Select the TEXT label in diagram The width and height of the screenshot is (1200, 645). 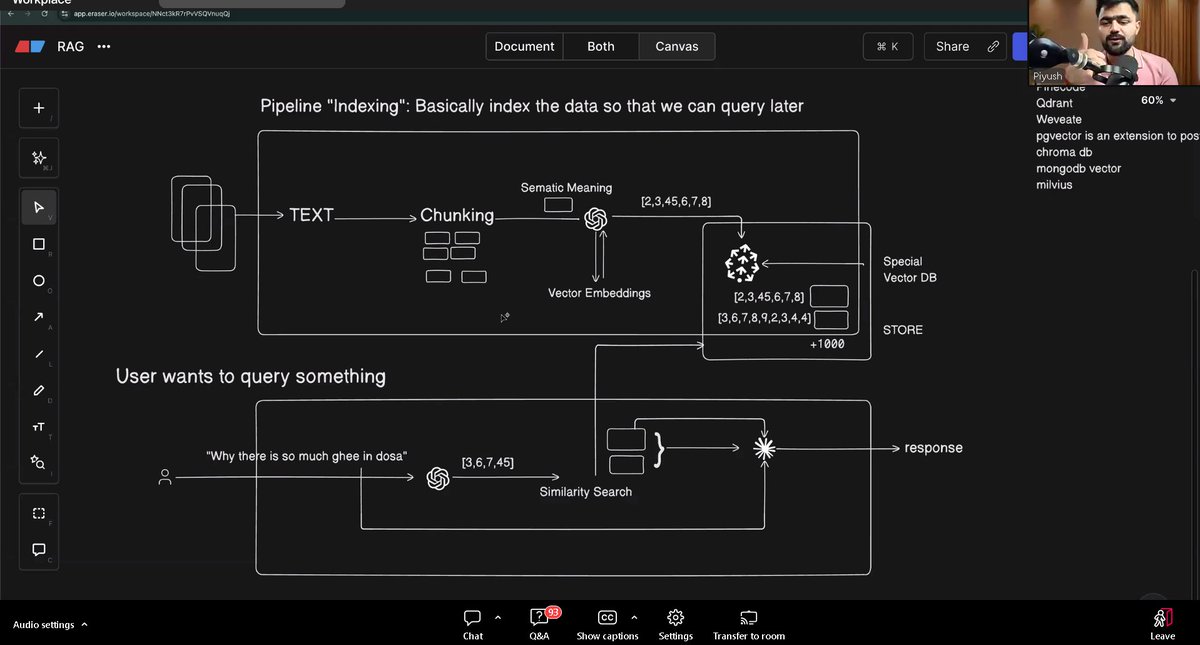[311, 215]
